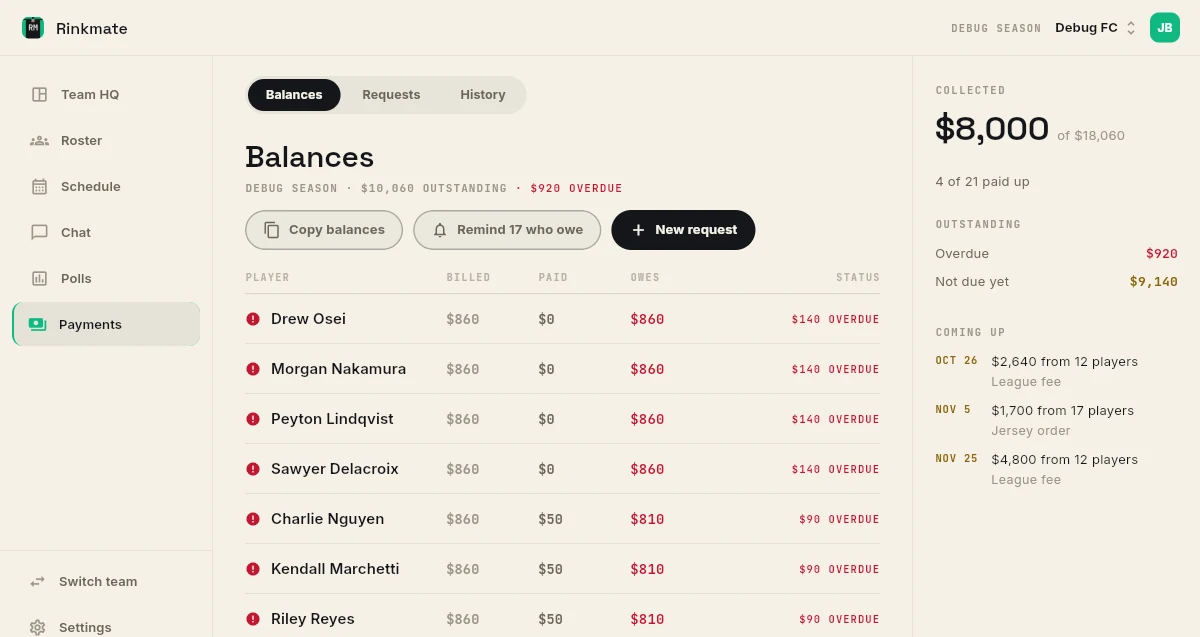Open Settings from the sidebar

click(x=106, y=627)
